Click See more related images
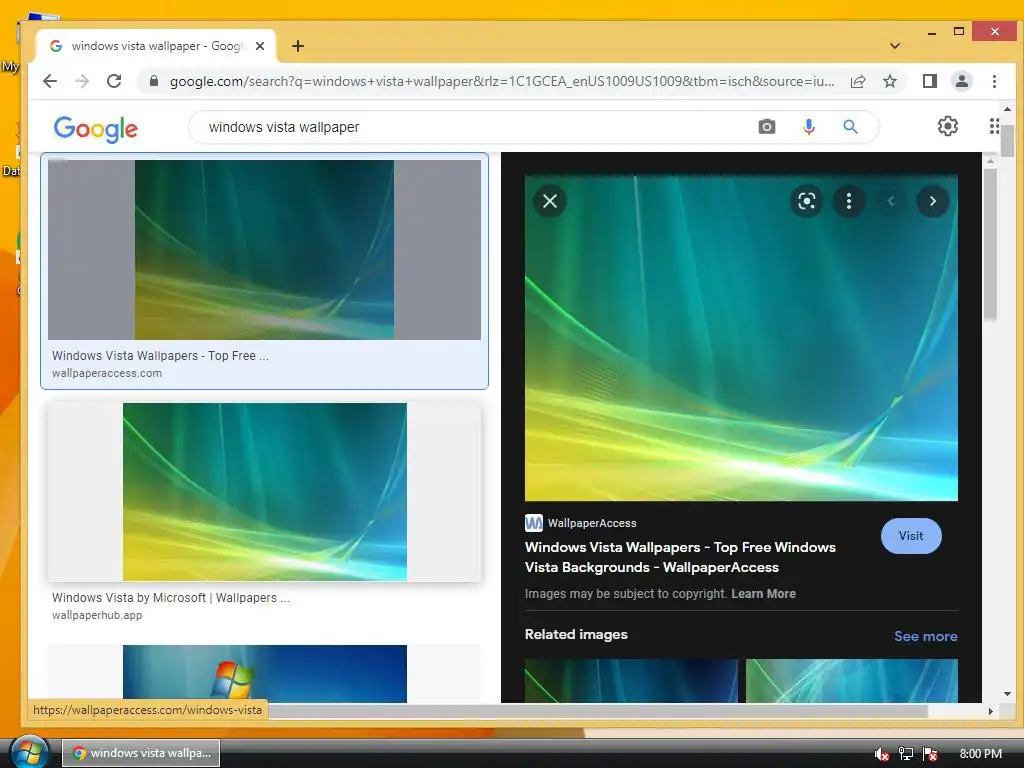The image size is (1024, 768). tap(925, 636)
